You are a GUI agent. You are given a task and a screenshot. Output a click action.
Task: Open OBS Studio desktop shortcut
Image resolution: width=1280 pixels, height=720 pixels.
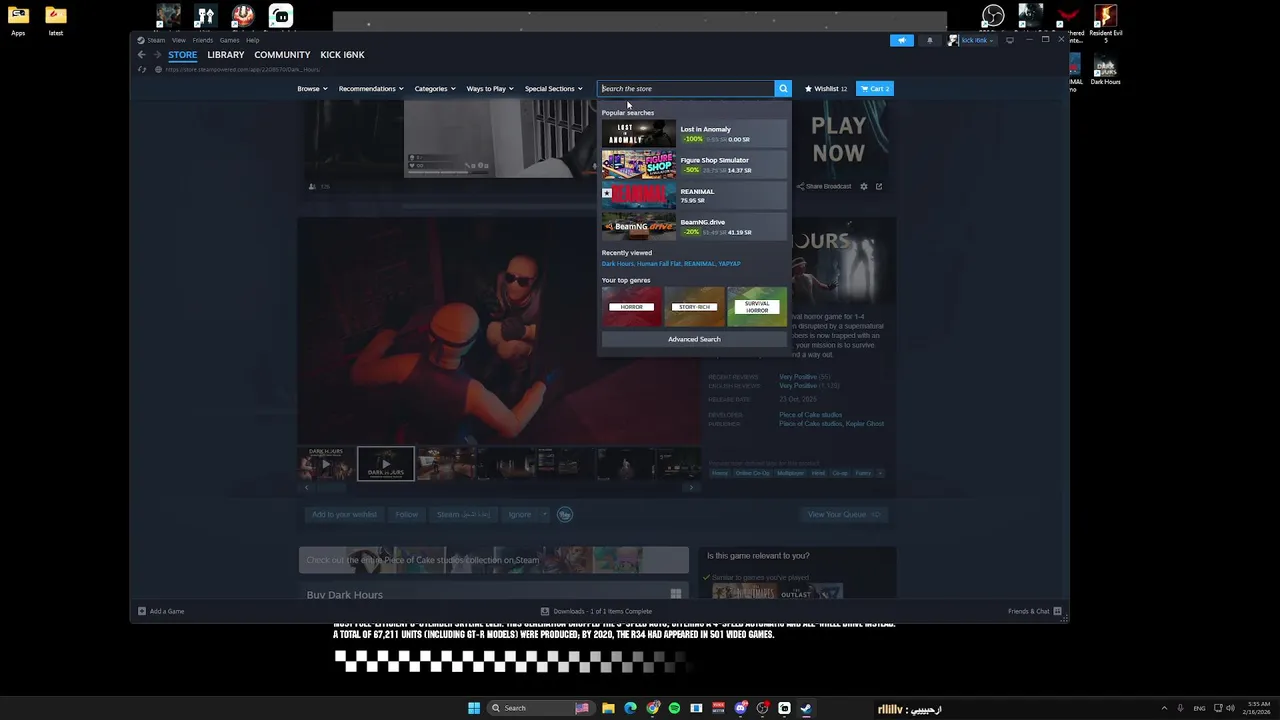(993, 18)
